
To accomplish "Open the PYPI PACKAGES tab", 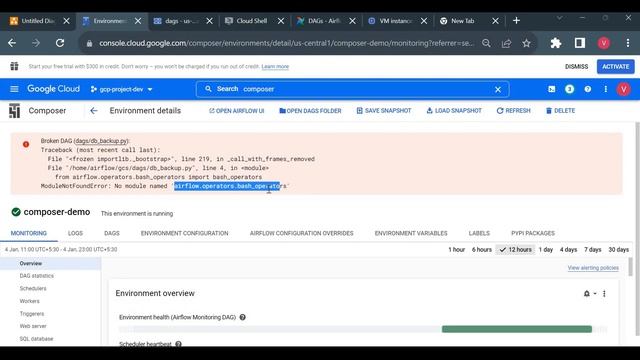I will tap(533, 233).
